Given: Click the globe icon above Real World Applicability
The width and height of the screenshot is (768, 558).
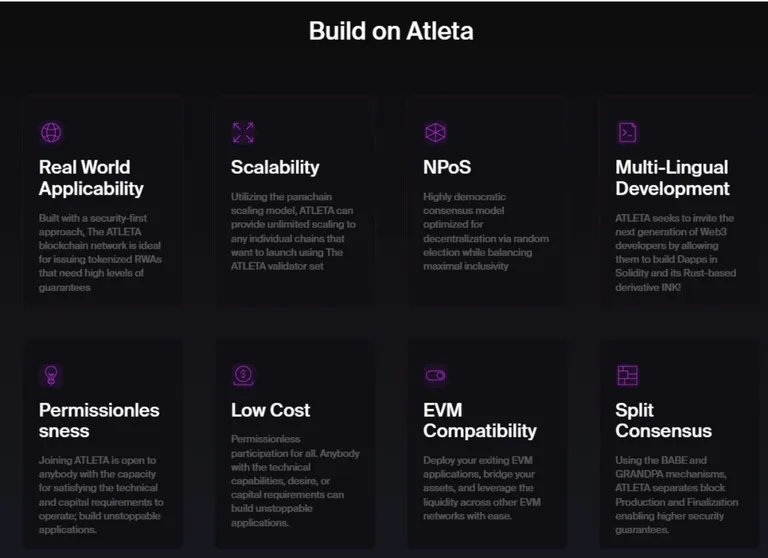Looking at the screenshot, I should [51, 132].
